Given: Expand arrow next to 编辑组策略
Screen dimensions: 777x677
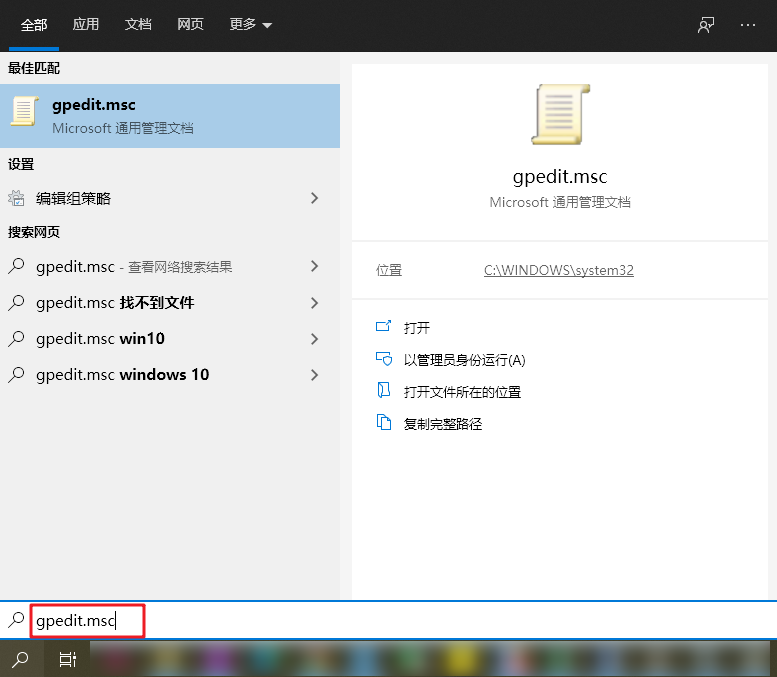Looking at the screenshot, I should pos(314,198).
